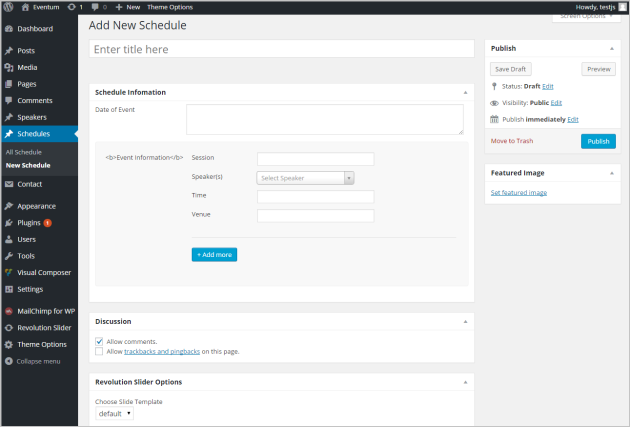Screen dimensions: 630x427
Task: Click the Date of Event text area
Action: 325,119
